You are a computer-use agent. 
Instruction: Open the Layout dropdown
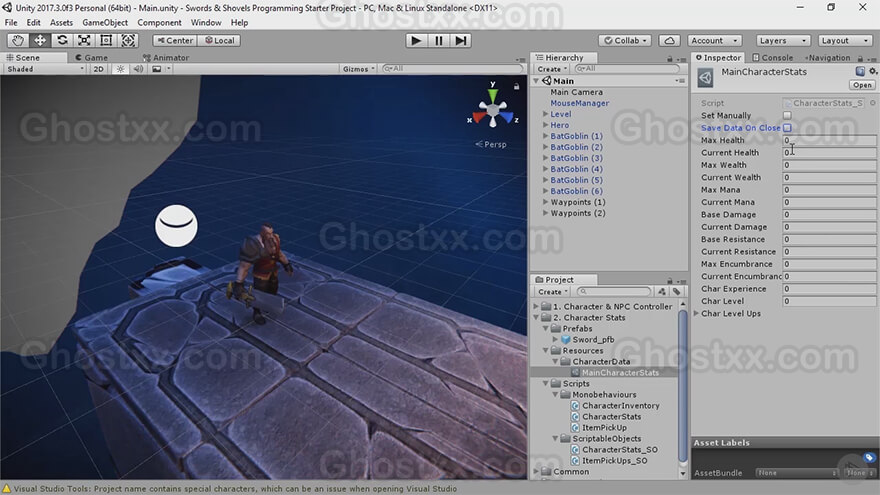pos(844,40)
